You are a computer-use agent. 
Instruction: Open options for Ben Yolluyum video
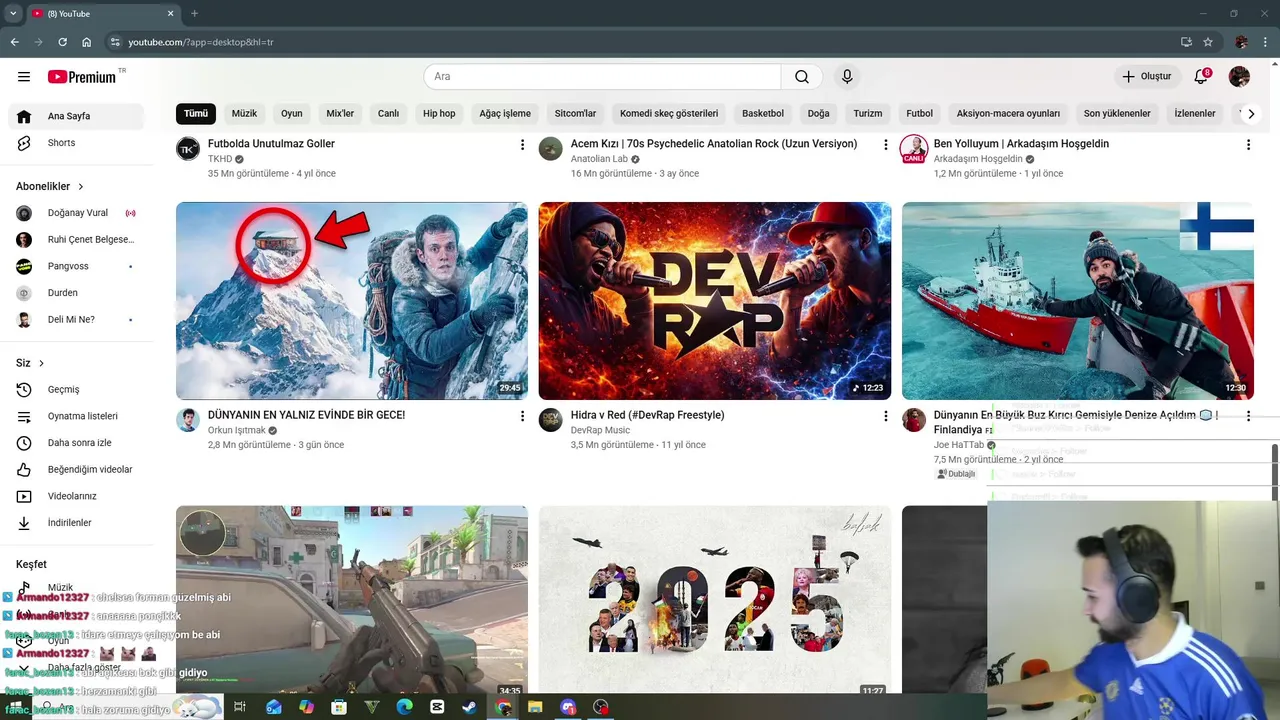click(x=1248, y=145)
